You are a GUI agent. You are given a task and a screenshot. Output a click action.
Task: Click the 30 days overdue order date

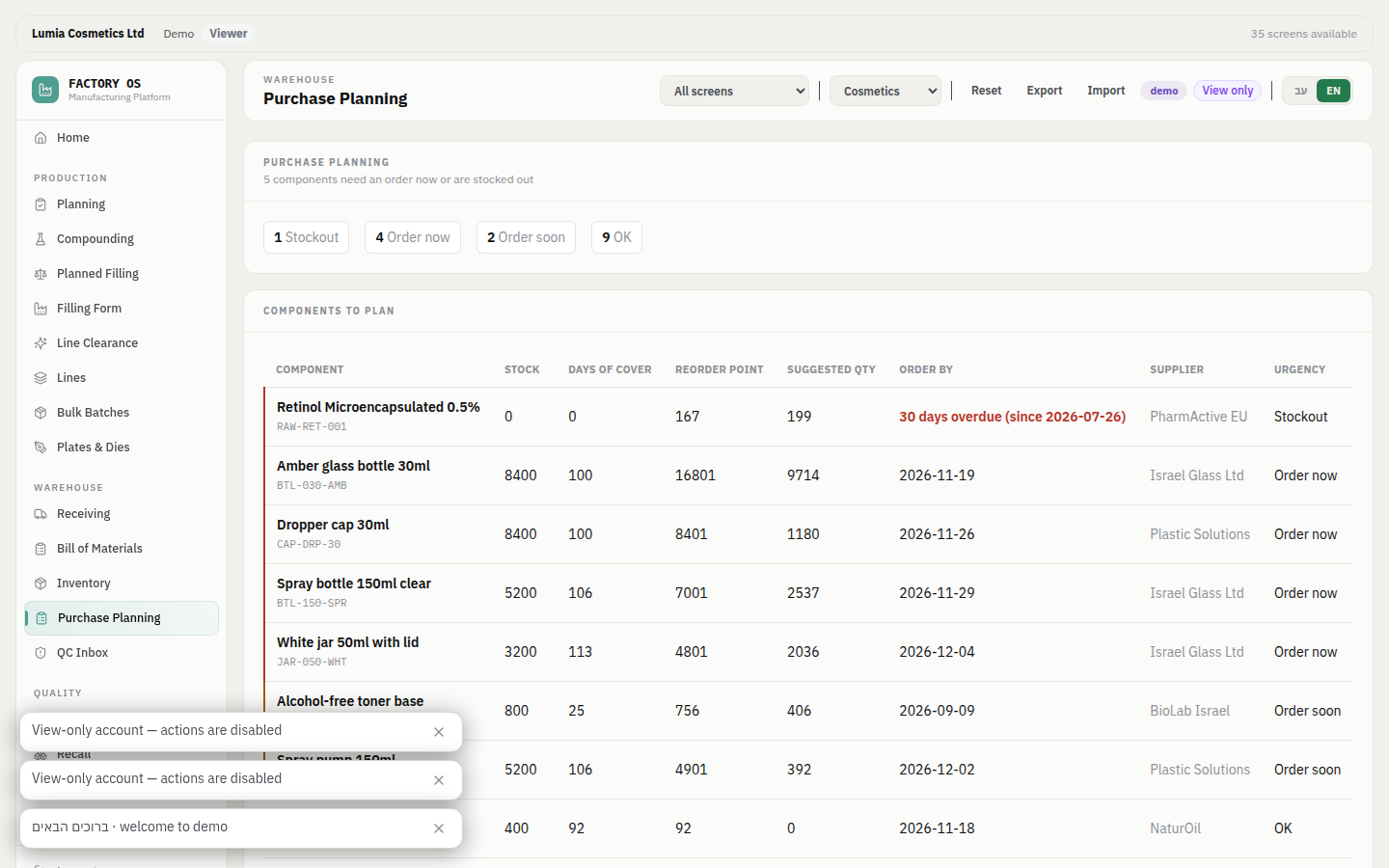click(x=1012, y=417)
